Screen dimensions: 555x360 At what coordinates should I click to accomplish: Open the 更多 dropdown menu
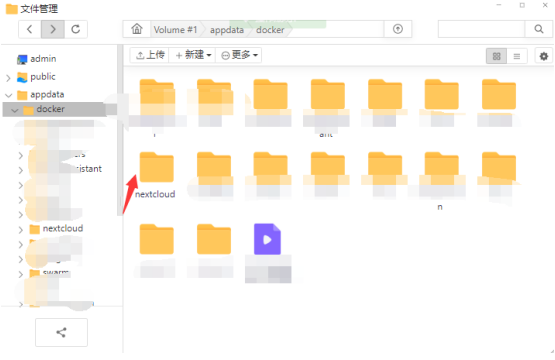pos(239,55)
